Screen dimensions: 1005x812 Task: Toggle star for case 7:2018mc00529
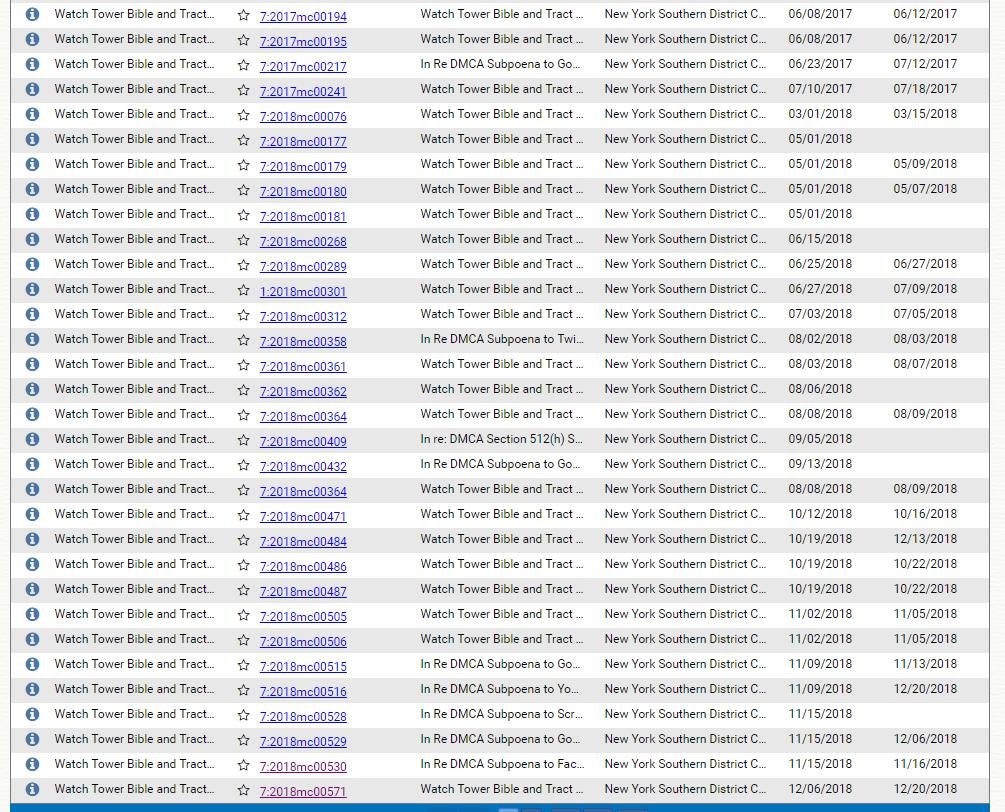coord(244,740)
